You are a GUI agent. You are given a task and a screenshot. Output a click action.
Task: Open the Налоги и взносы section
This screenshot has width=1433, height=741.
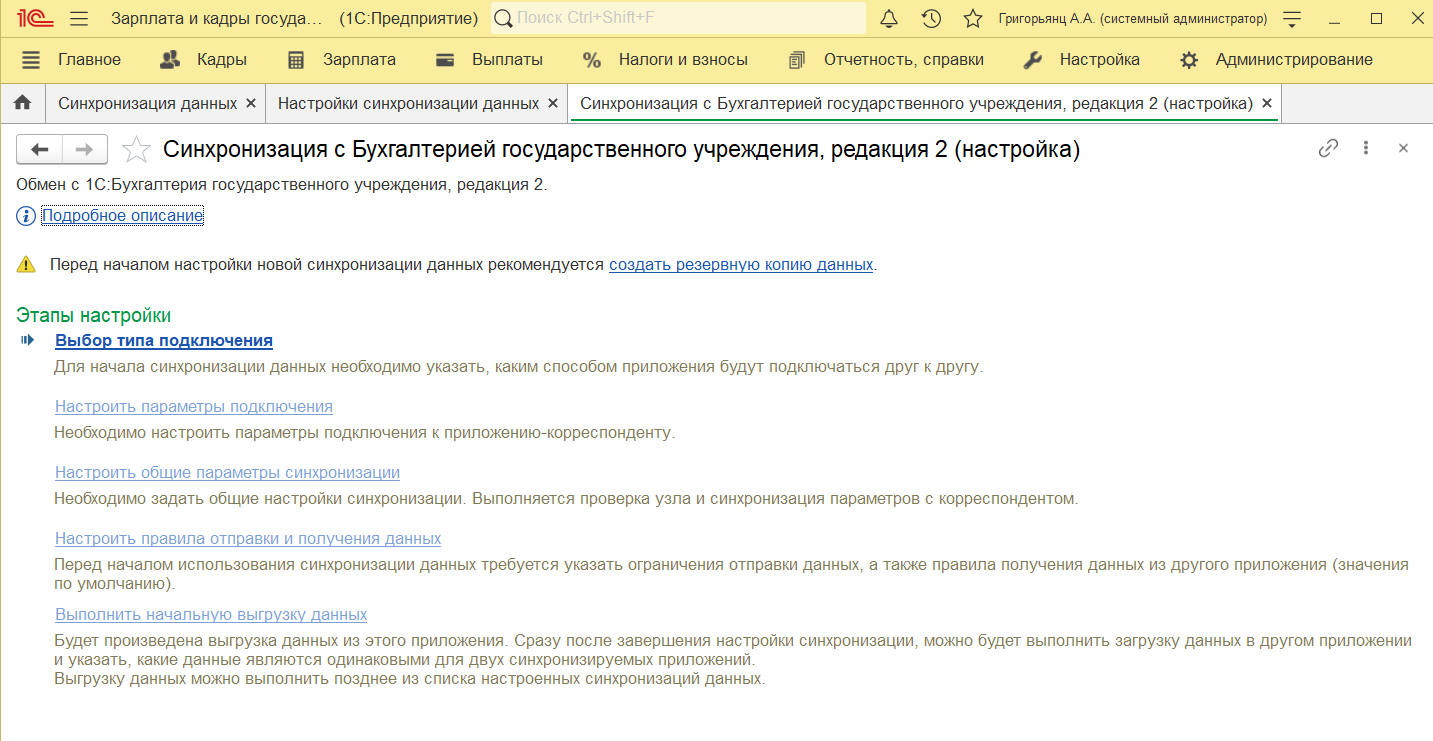point(682,60)
